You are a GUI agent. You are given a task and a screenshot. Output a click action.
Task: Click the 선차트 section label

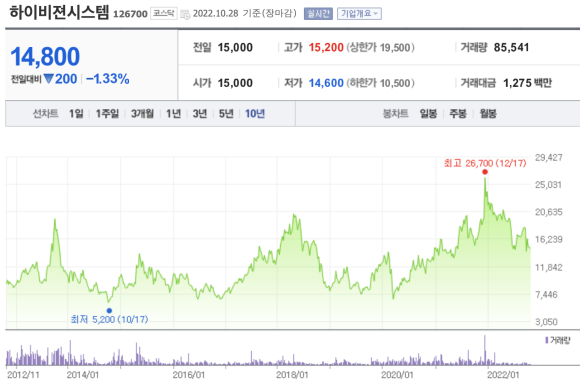(45, 114)
